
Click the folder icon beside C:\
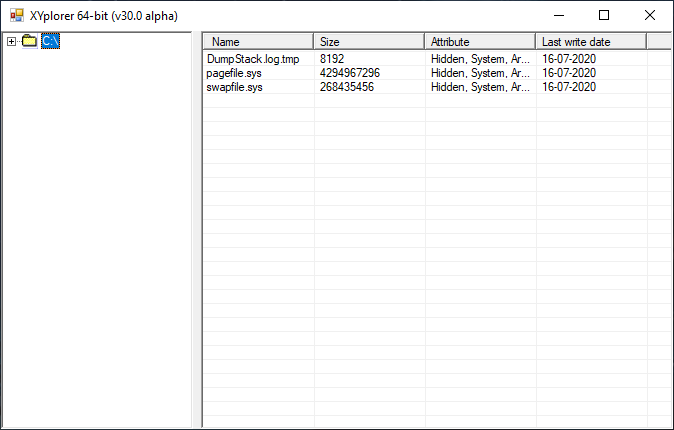pos(29,41)
